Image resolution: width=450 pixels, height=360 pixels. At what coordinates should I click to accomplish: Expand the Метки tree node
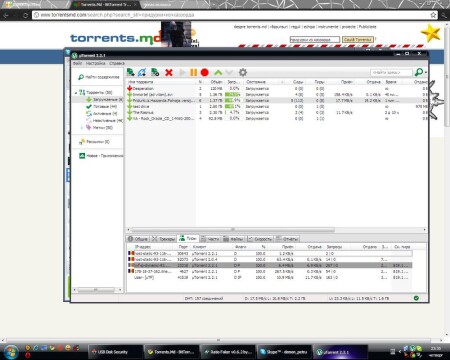coord(82,128)
